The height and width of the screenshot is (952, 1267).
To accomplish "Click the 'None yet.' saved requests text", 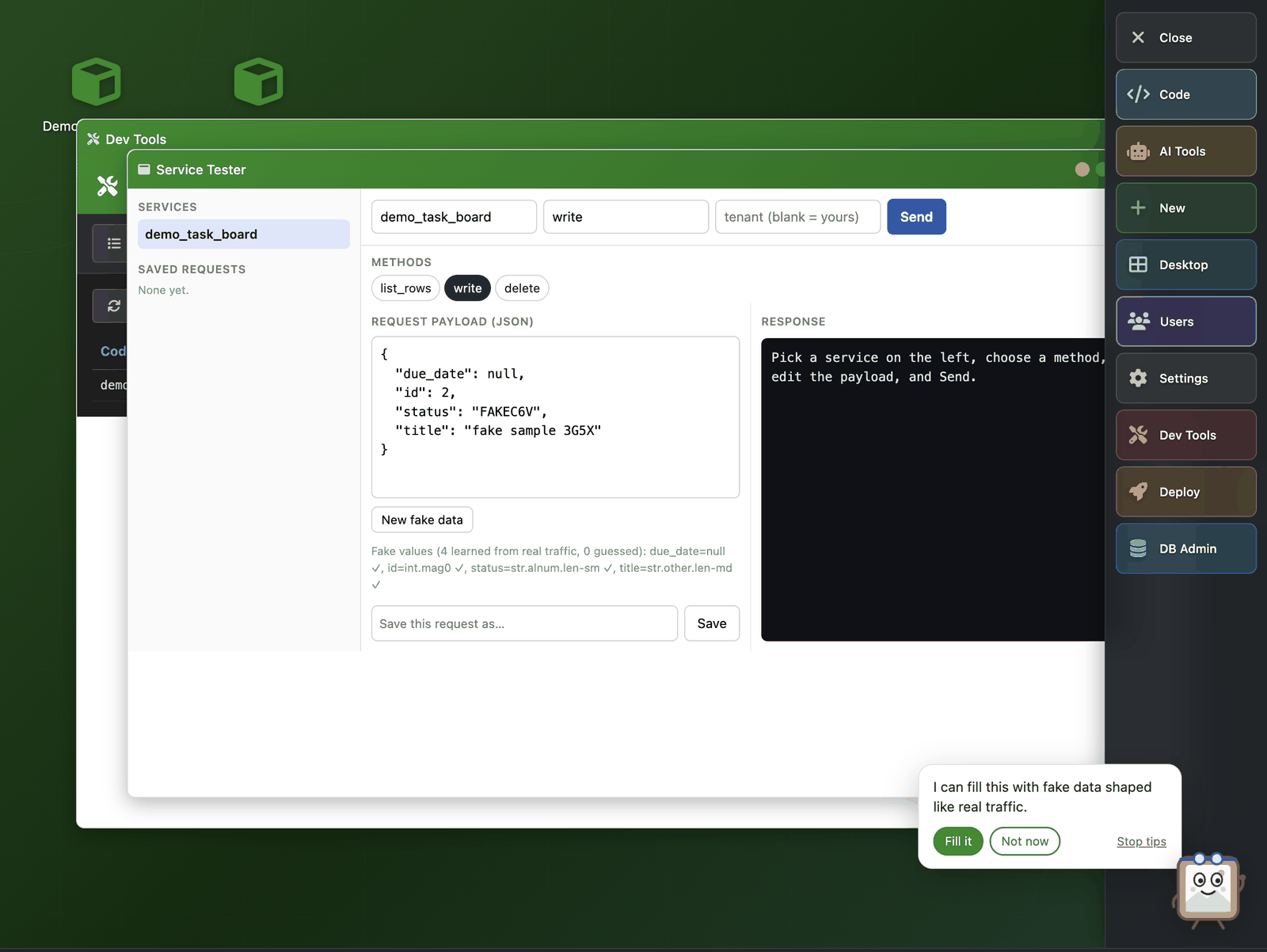I will tap(163, 290).
